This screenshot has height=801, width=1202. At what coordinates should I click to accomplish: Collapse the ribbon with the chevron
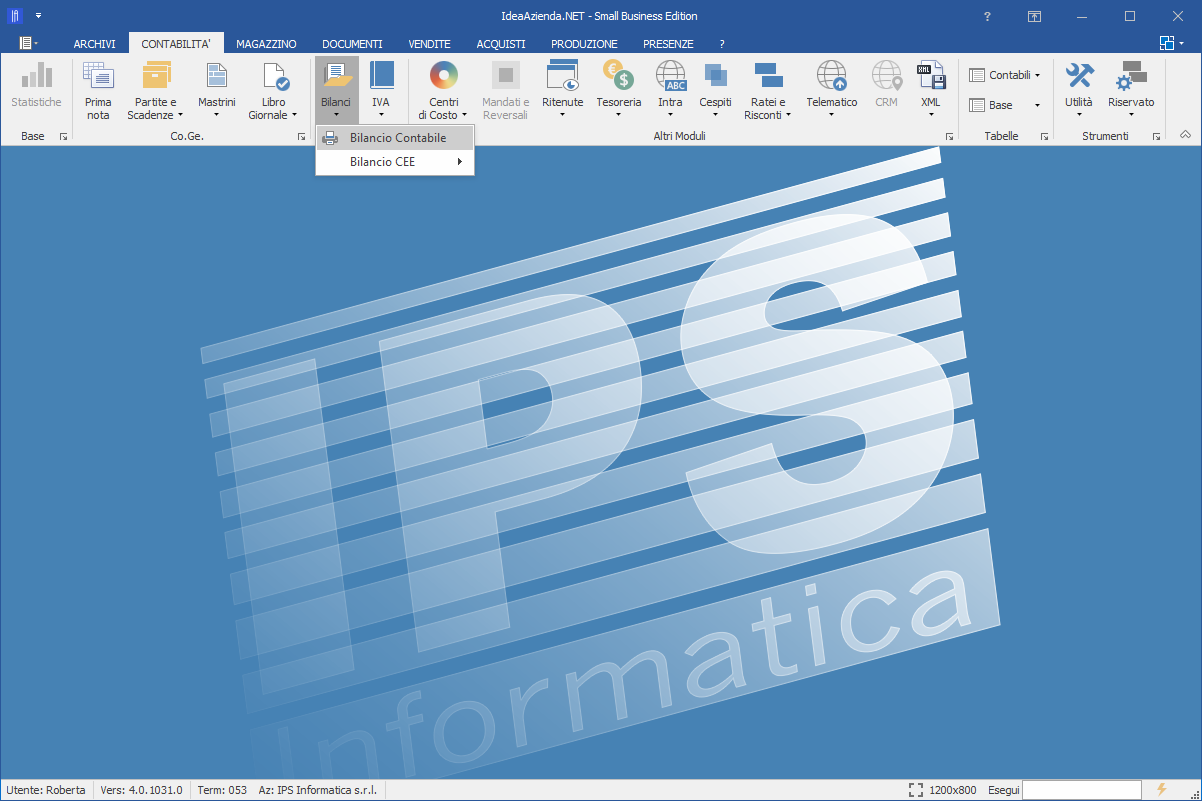[1186, 134]
